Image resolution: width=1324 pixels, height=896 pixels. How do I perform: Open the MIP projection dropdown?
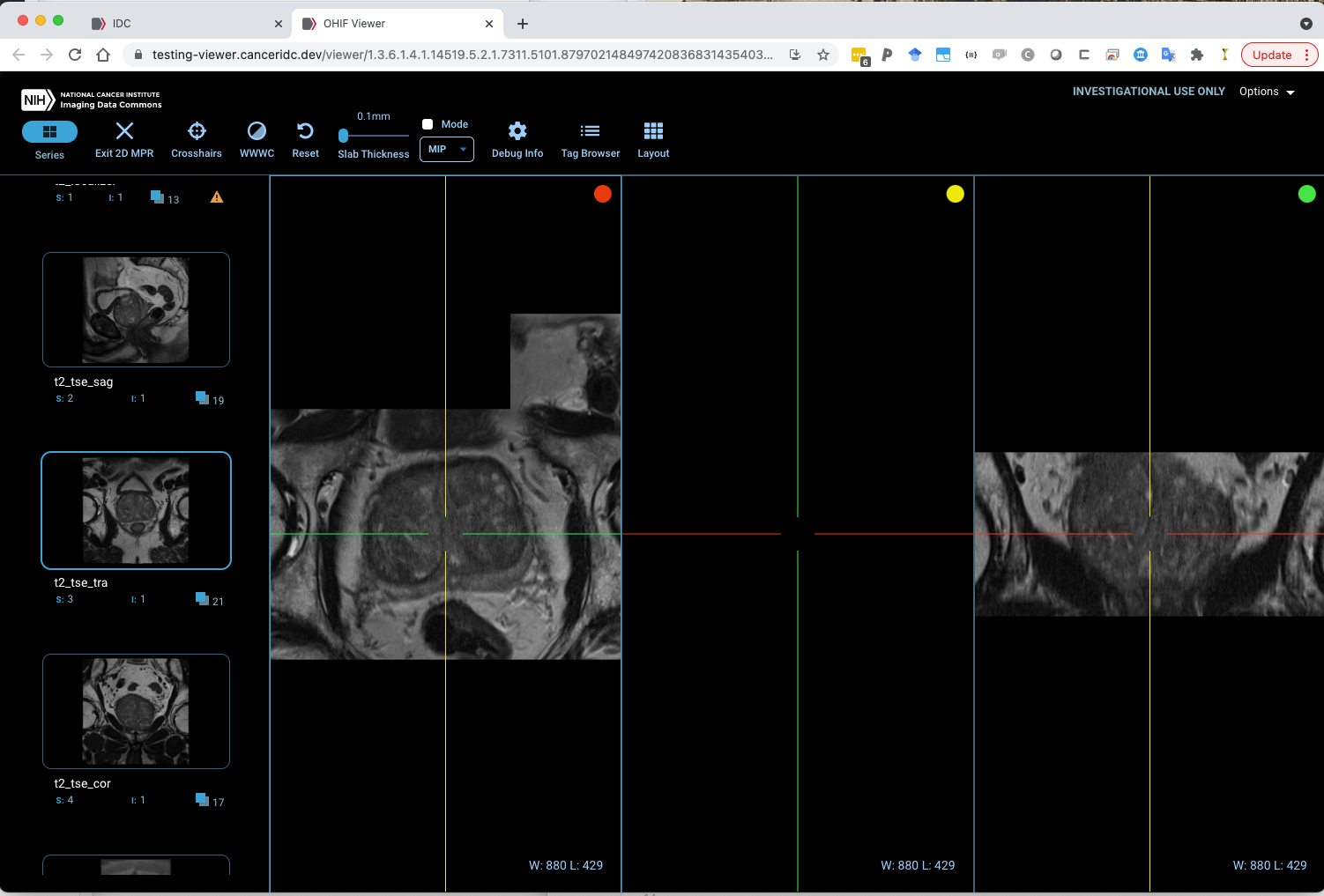[446, 149]
